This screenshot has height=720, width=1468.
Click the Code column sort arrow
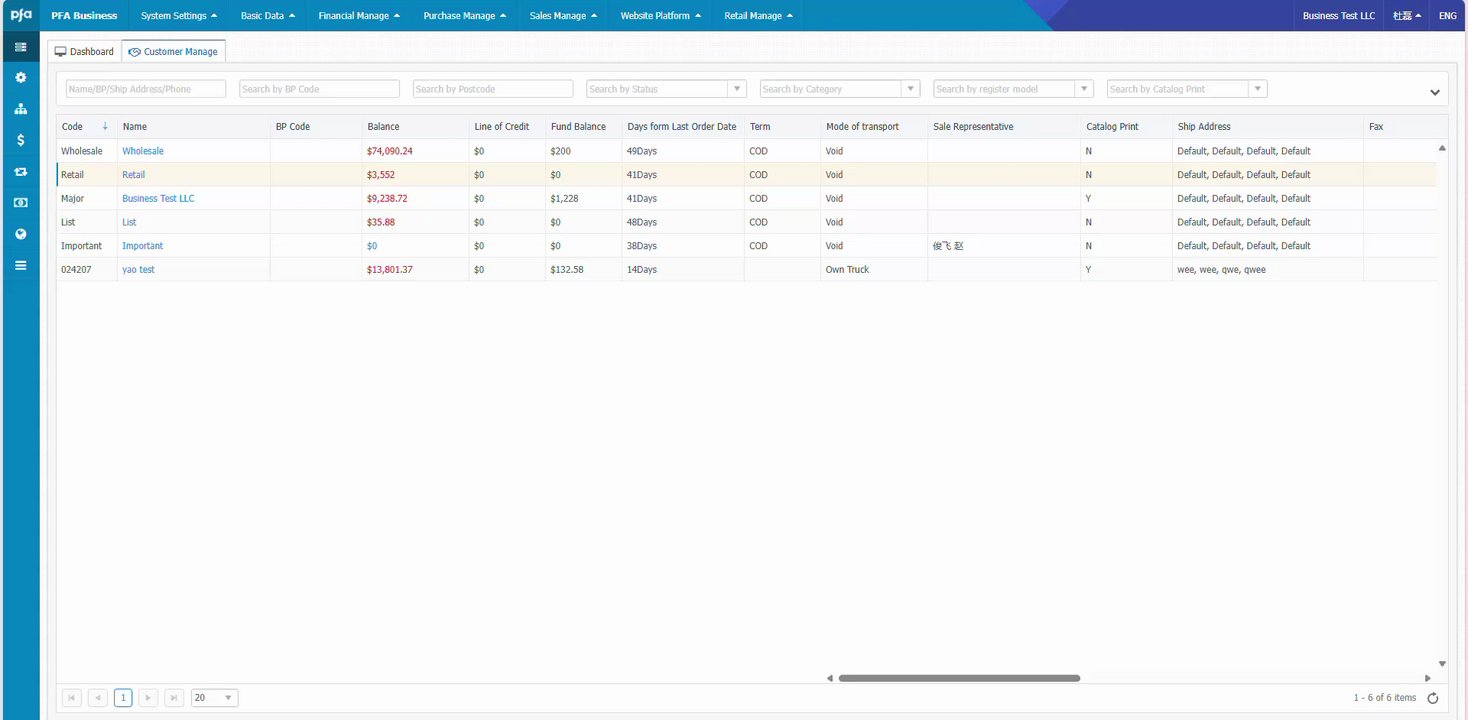105,127
